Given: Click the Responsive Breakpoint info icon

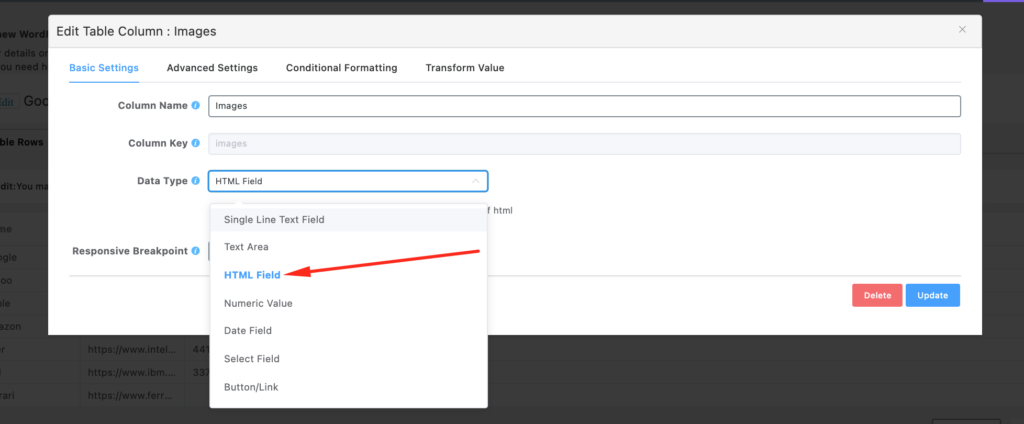Looking at the screenshot, I should tap(195, 251).
